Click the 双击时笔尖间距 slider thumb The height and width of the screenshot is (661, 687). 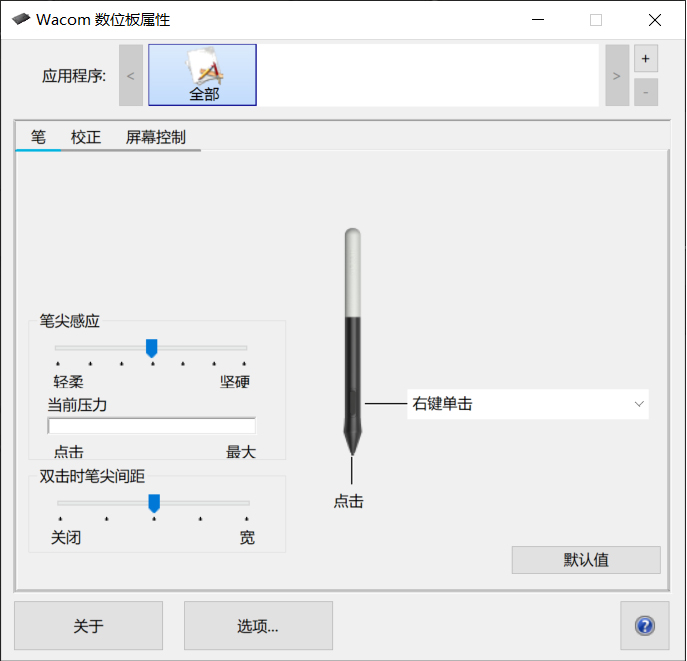click(154, 503)
